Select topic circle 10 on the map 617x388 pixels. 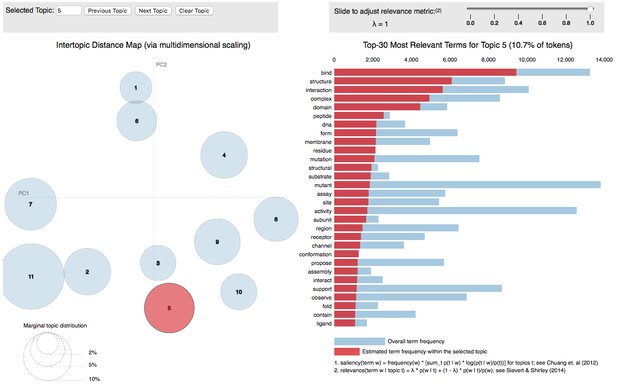tap(239, 292)
